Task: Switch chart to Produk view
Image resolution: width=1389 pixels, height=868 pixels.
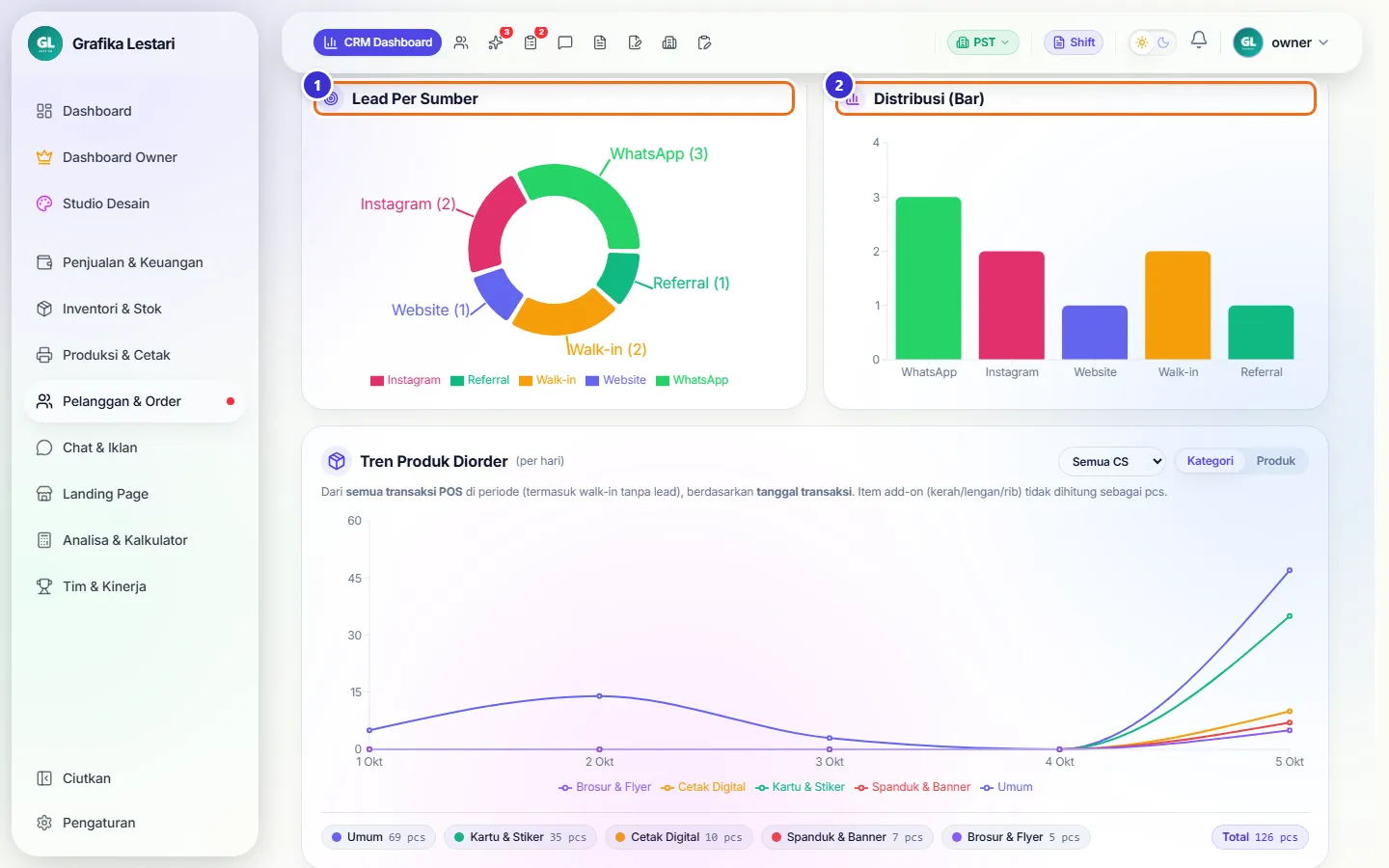Action: click(x=1275, y=461)
